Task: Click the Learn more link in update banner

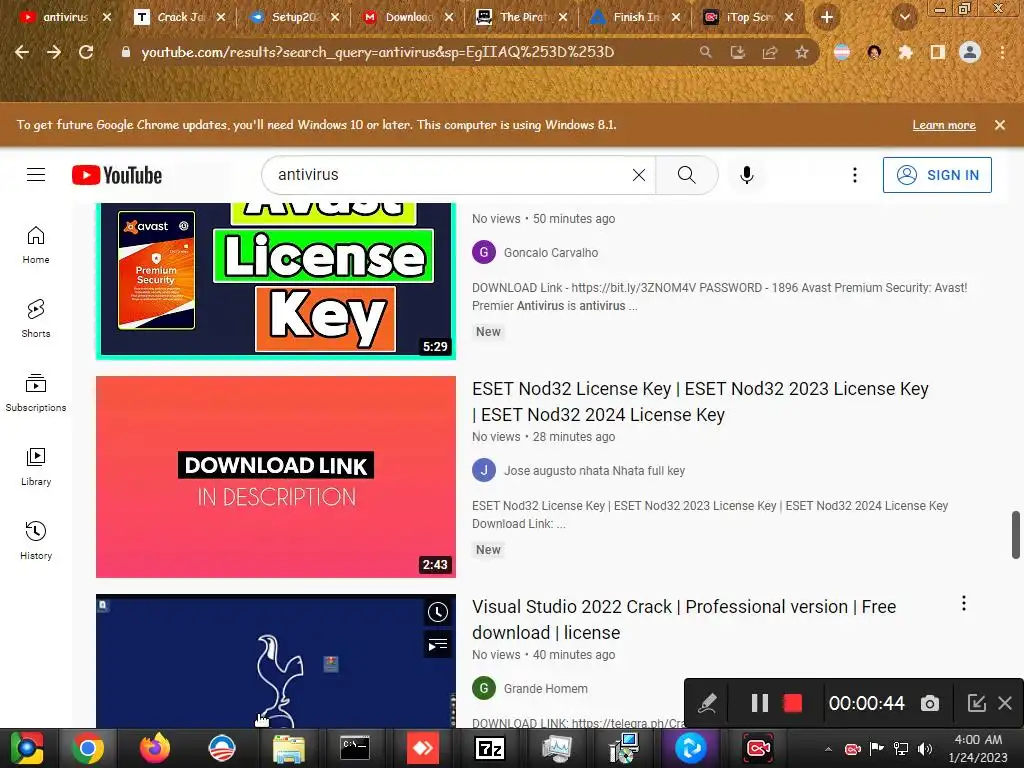Action: pos(944,125)
